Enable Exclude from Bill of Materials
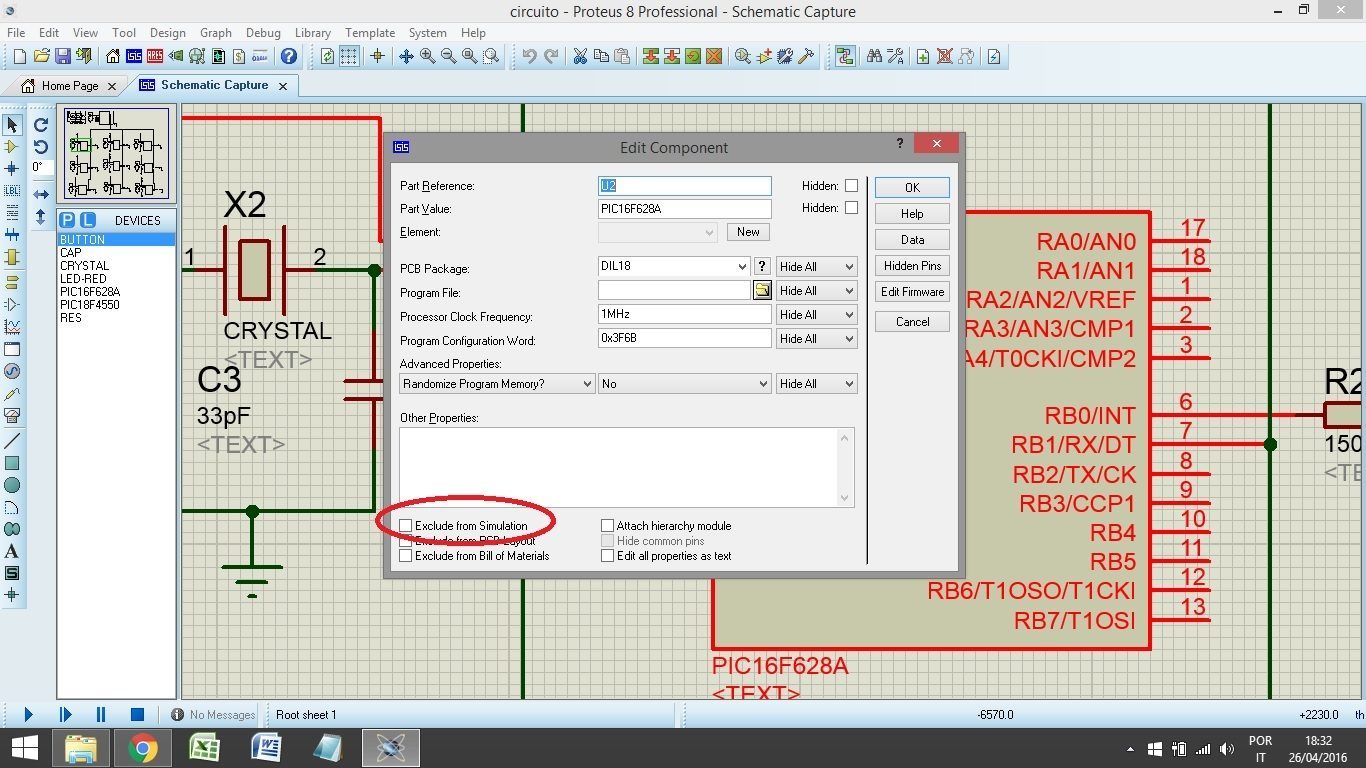Screen dimensions: 1366x768 click(406, 556)
